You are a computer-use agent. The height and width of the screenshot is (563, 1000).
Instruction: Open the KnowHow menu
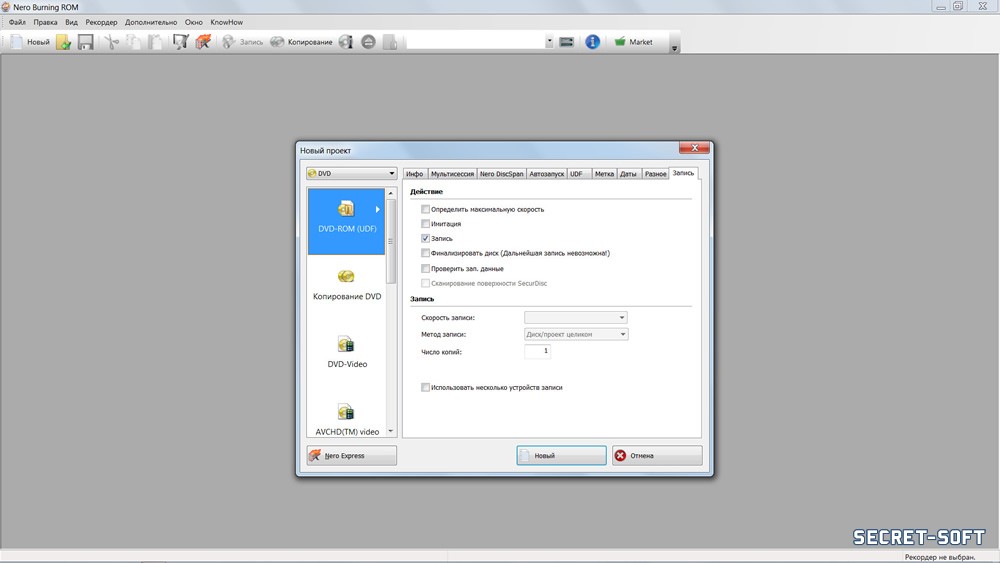coord(226,22)
